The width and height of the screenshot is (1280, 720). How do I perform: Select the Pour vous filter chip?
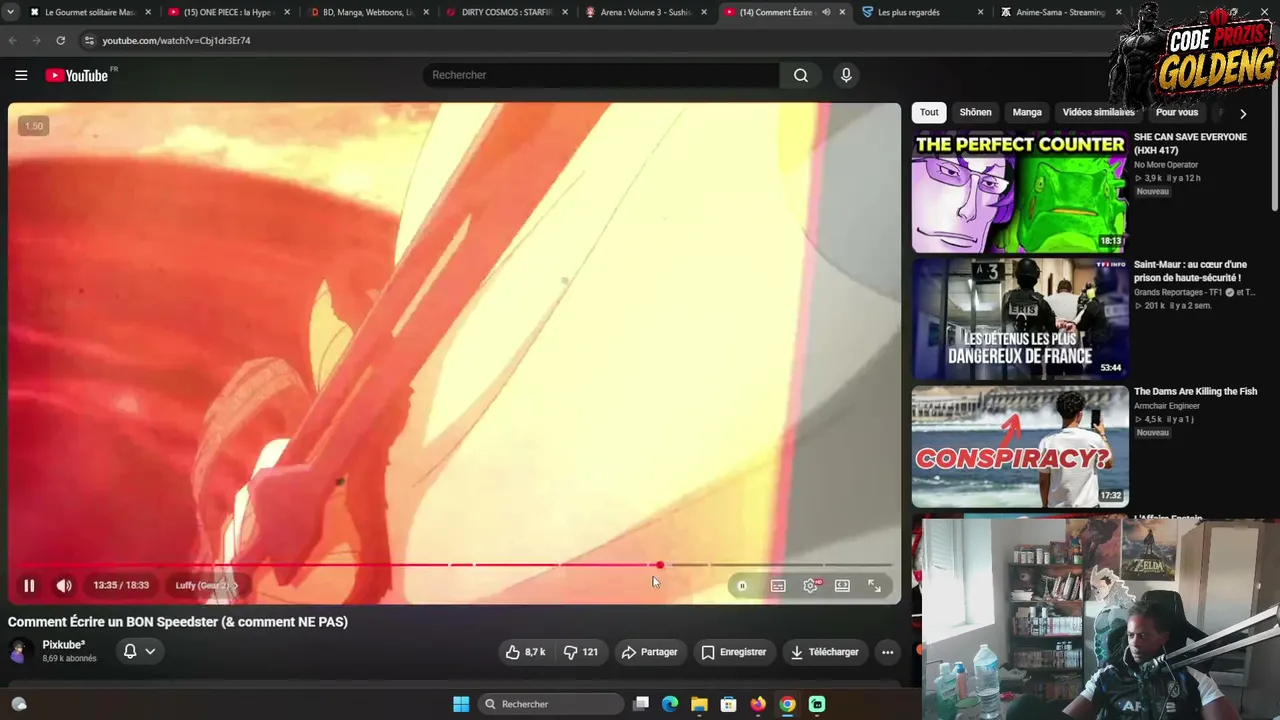coord(1176,112)
